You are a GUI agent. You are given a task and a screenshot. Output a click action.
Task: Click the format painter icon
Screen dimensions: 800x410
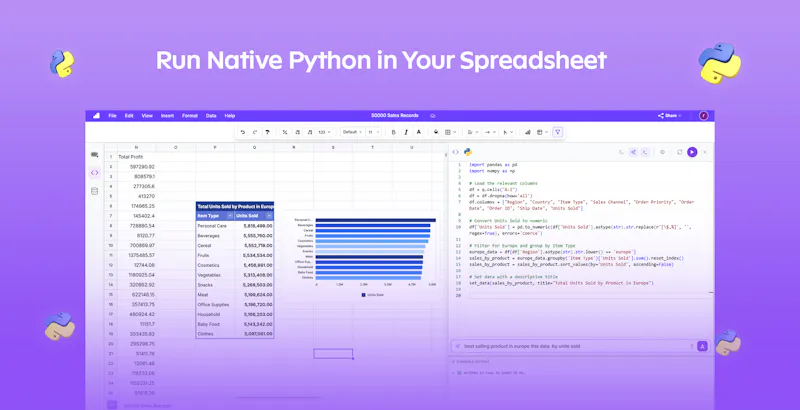(x=267, y=132)
